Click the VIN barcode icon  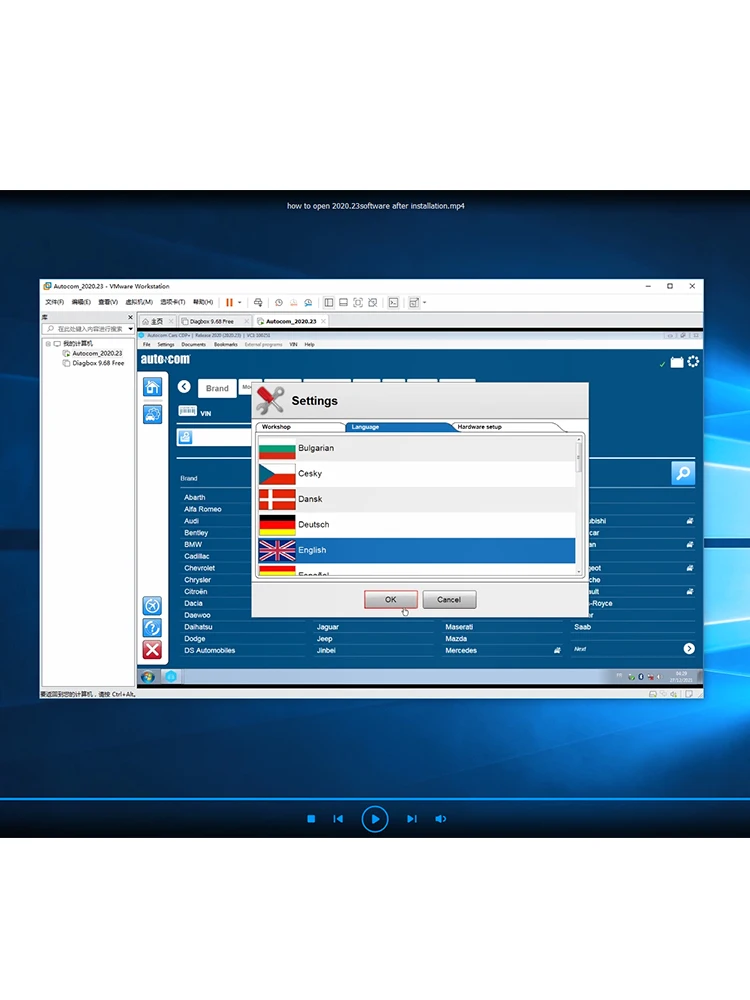click(188, 411)
